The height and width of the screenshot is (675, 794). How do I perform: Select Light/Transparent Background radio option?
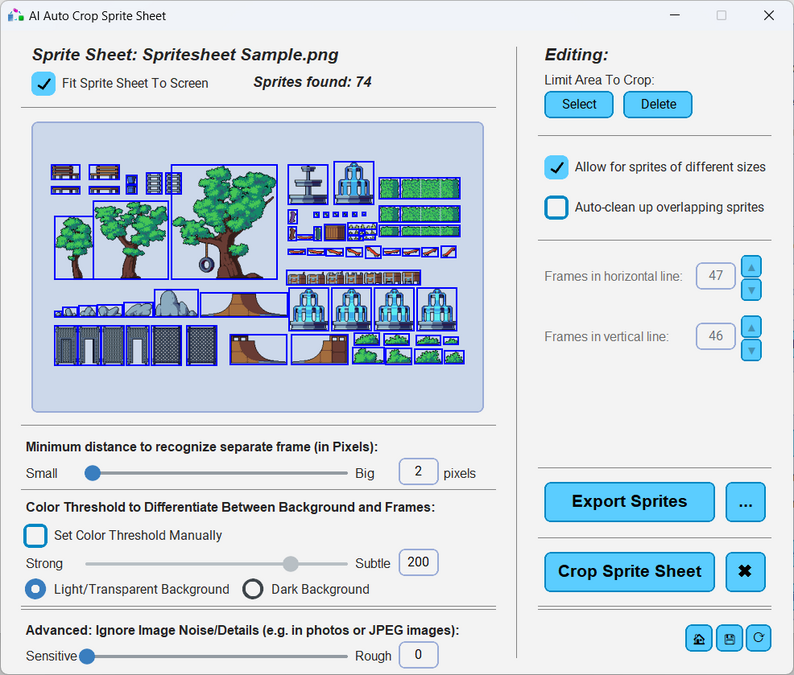[x=35, y=589]
